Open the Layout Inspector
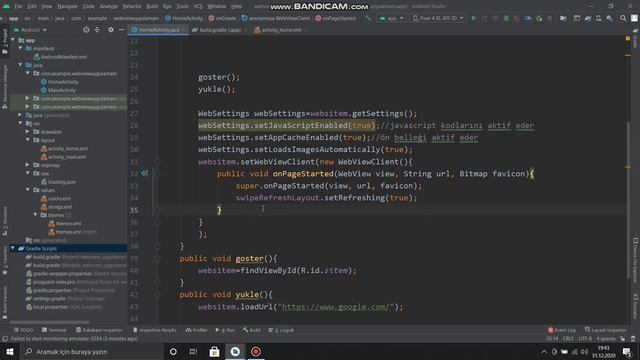The width and height of the screenshot is (640, 360). point(605,330)
